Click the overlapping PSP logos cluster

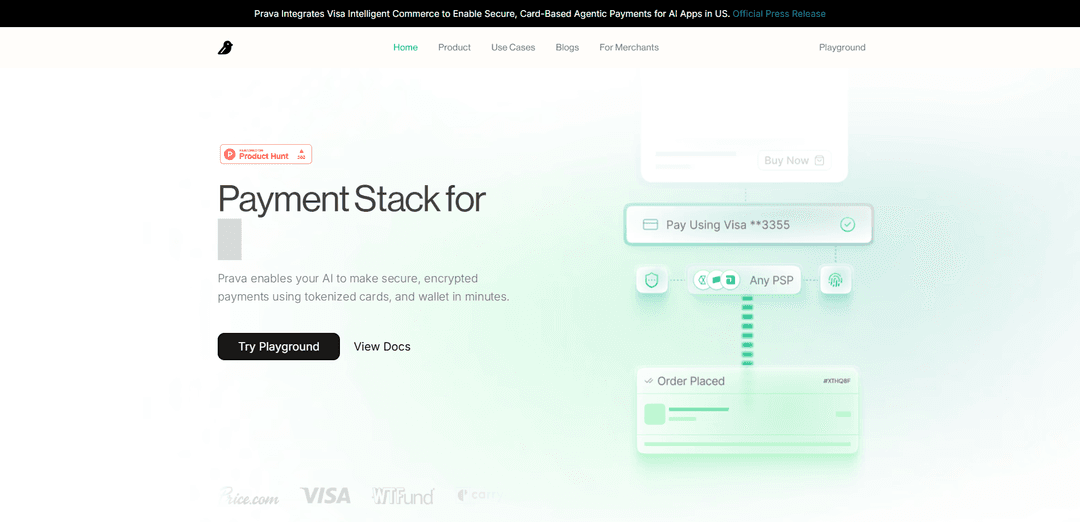click(716, 280)
